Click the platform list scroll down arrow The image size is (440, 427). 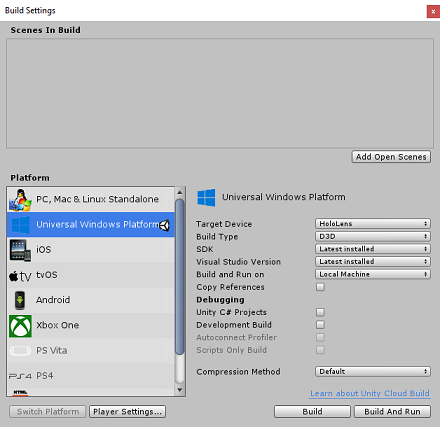point(180,390)
